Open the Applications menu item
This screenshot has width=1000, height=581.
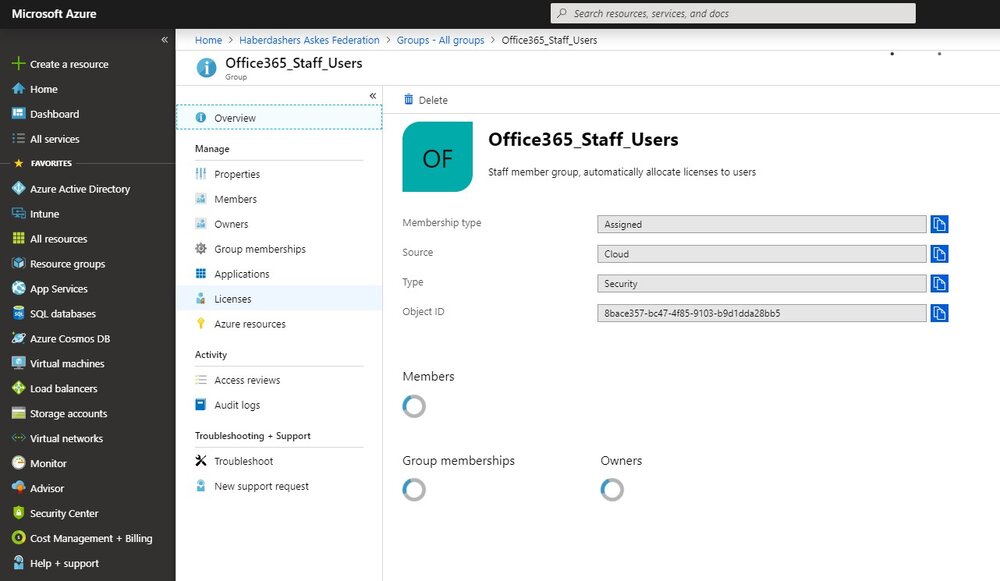coord(279,274)
